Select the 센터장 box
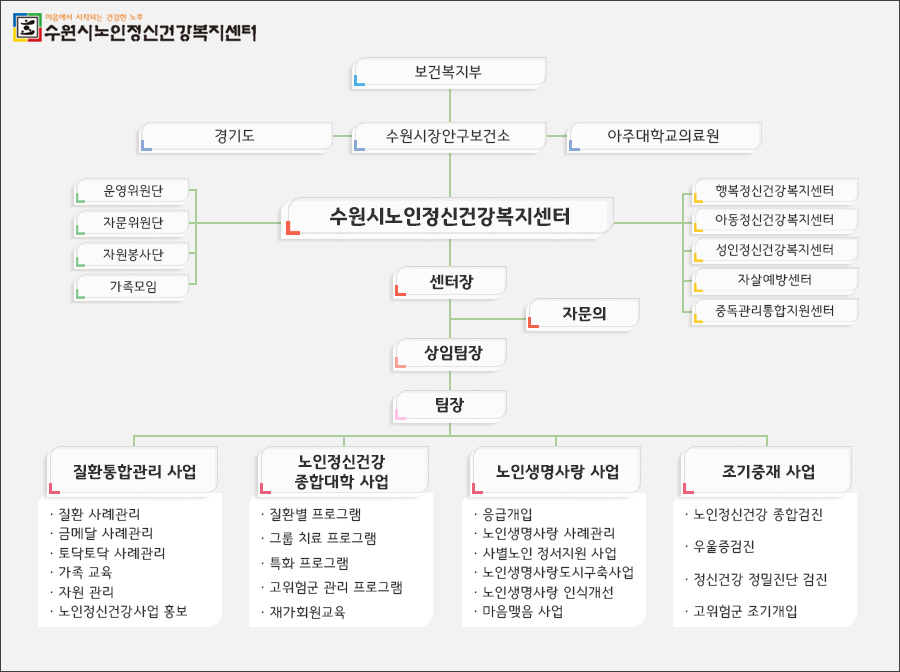The height and width of the screenshot is (672, 900). tap(450, 282)
